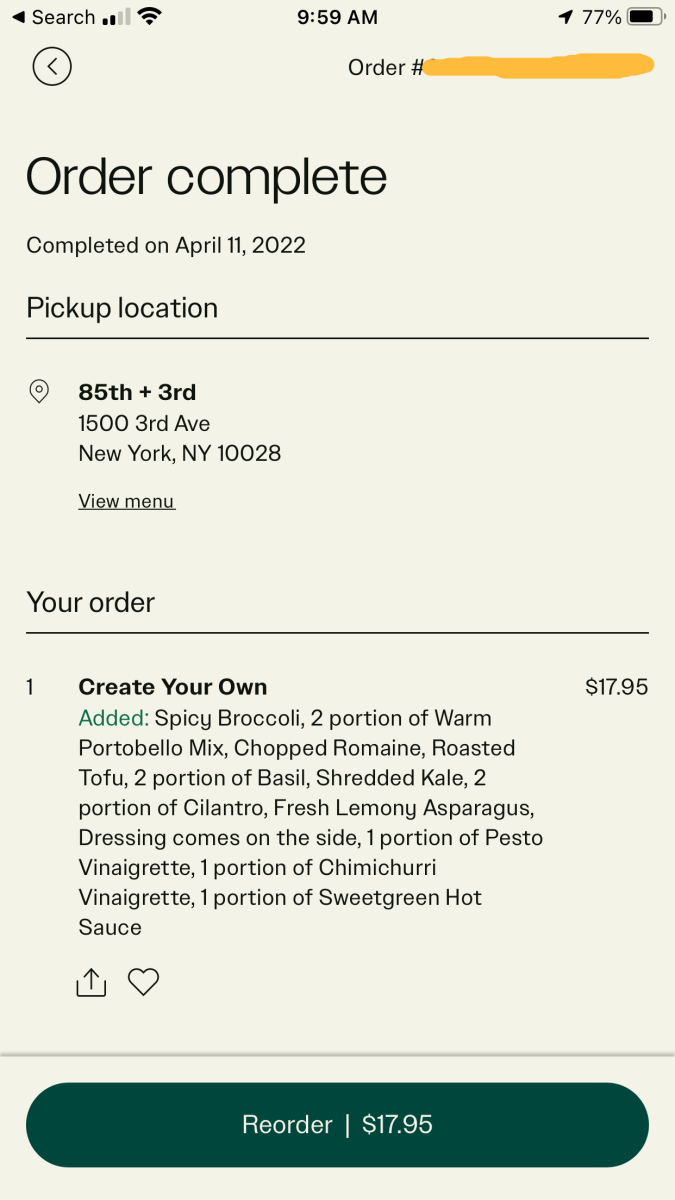This screenshot has height=1200, width=675.
Task: Tap the Order complete heading
Action: [x=206, y=177]
